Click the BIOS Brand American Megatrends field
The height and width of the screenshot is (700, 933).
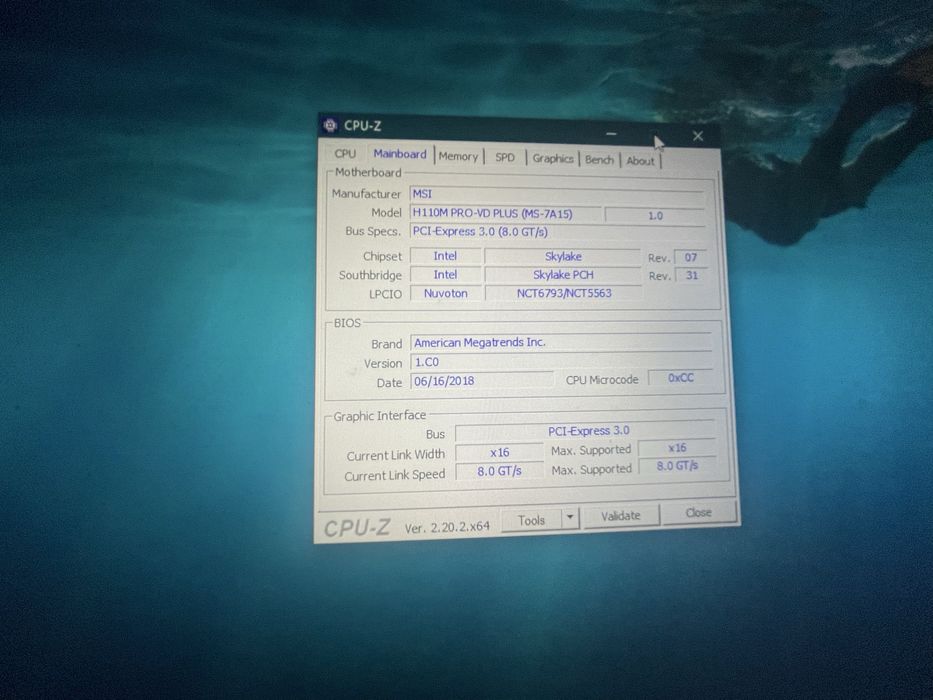point(561,342)
